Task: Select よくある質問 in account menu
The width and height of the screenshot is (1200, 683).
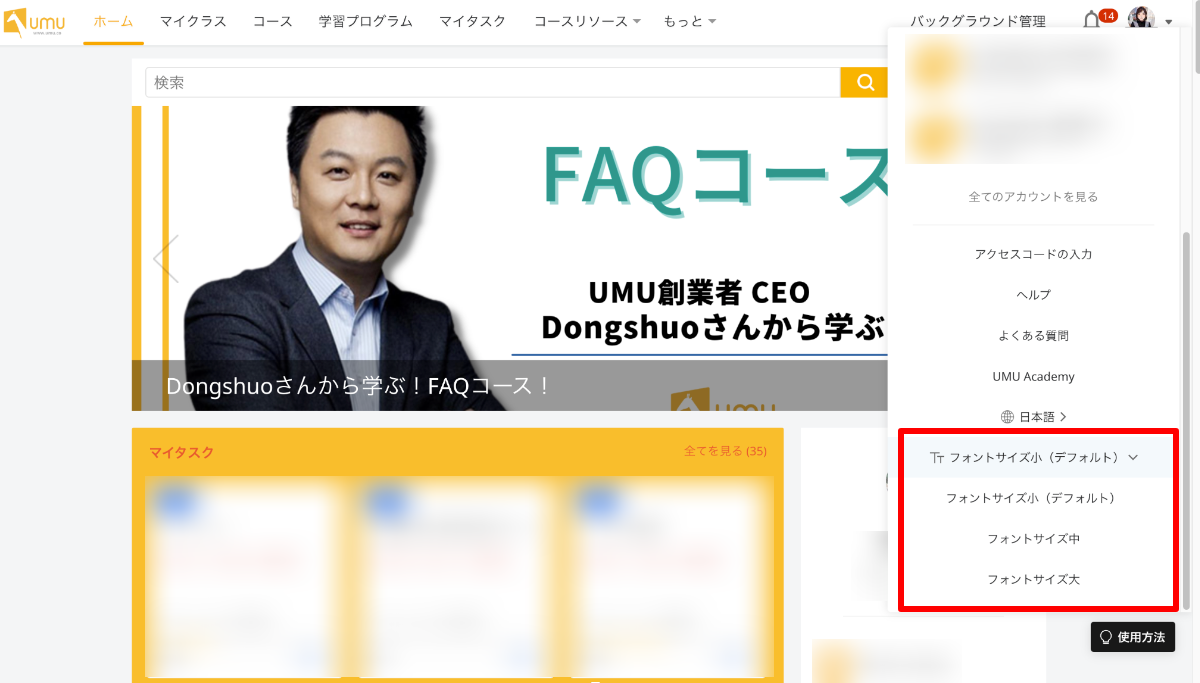Action: pyautogui.click(x=1033, y=336)
